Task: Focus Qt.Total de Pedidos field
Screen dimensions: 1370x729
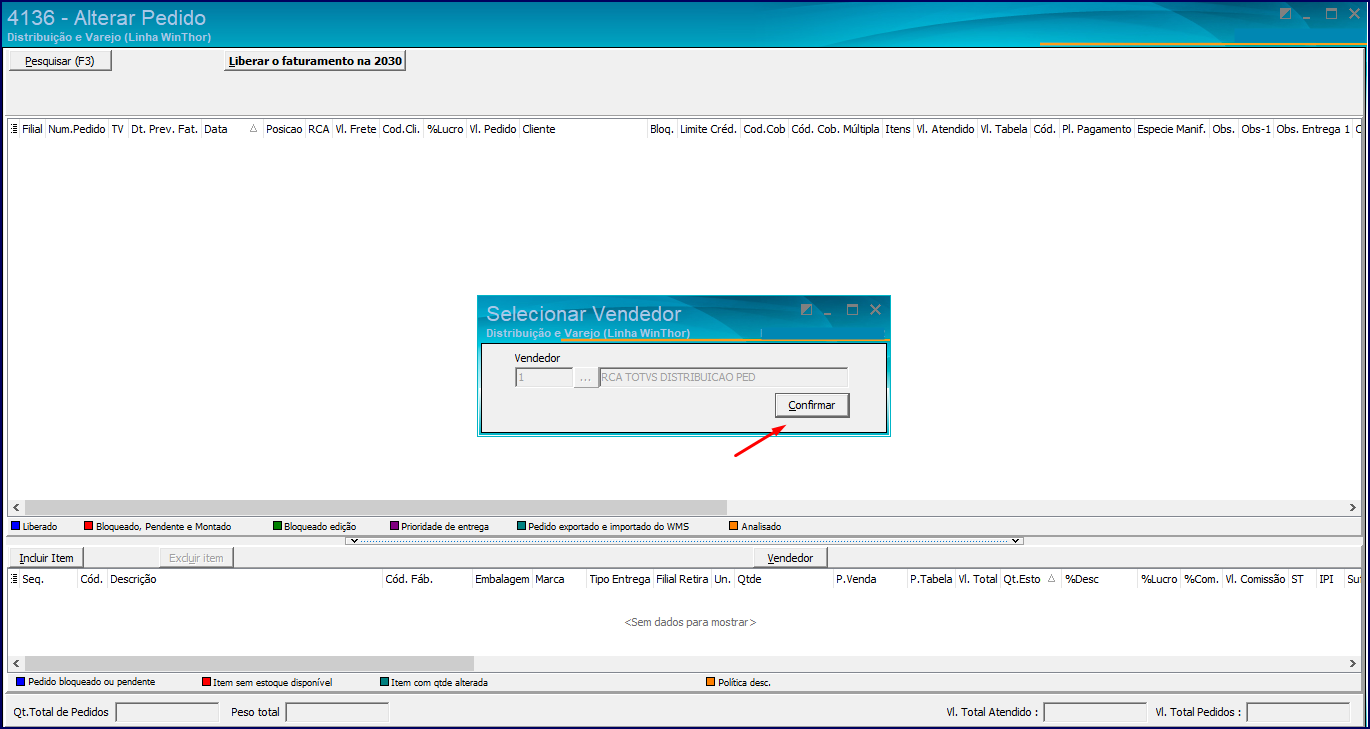Action: click(167, 712)
